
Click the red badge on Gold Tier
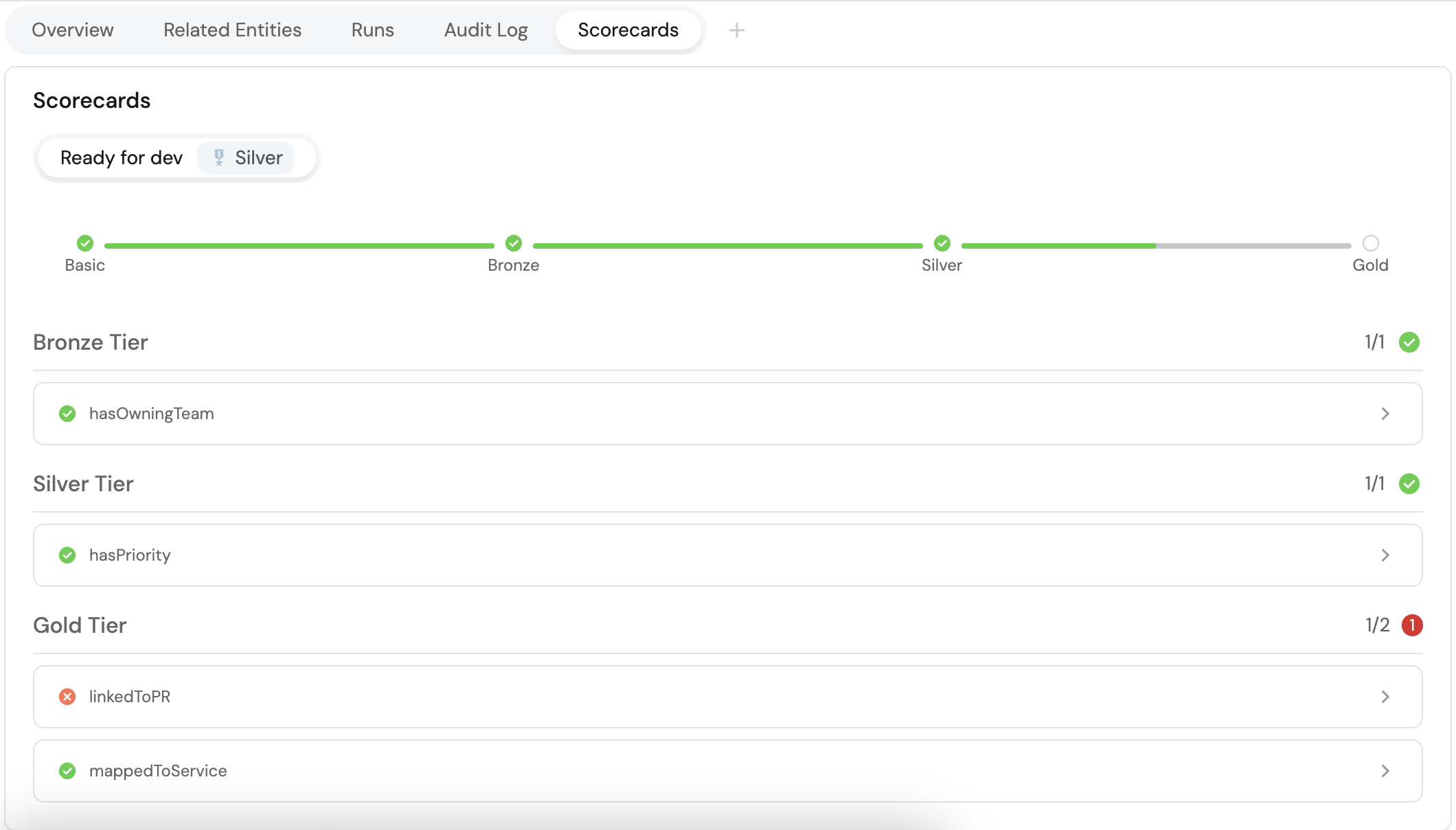[x=1411, y=625]
